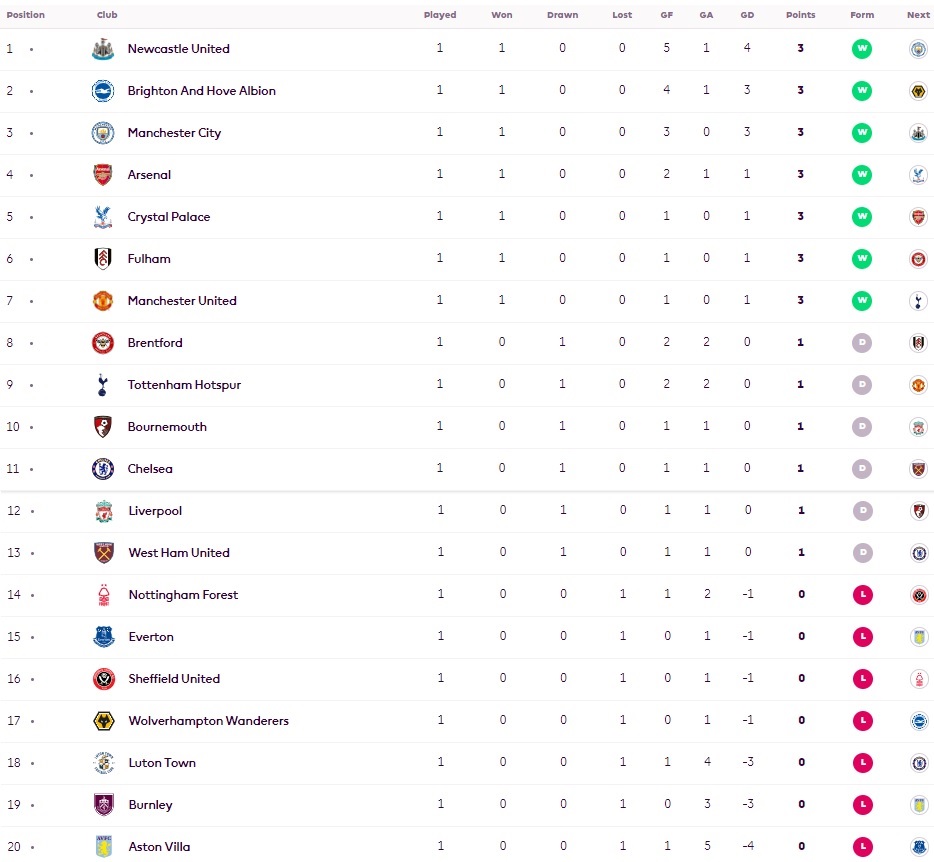This screenshot has width=934, height=862.
Task: Click the Newcastle United club crest
Action: [x=103, y=49]
